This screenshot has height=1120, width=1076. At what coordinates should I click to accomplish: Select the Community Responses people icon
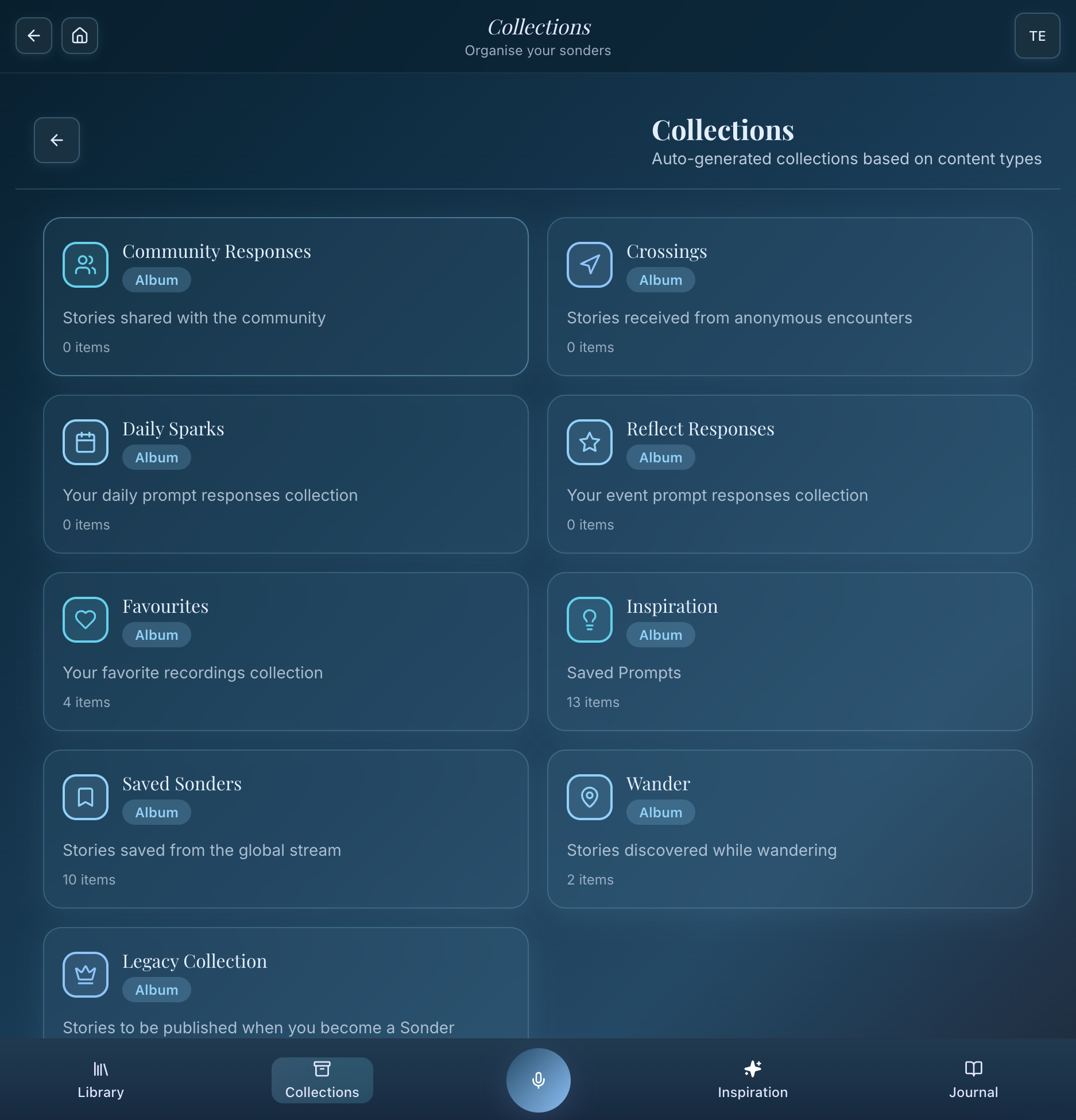[x=85, y=264]
